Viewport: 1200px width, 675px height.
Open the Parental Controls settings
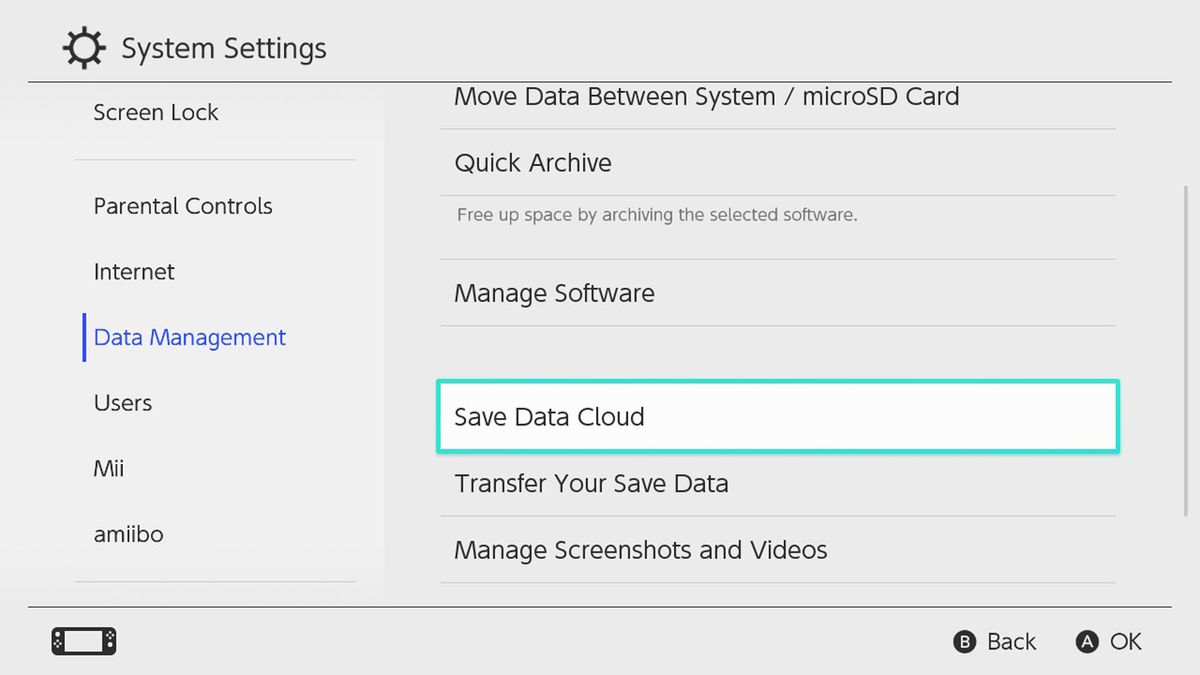tap(182, 206)
